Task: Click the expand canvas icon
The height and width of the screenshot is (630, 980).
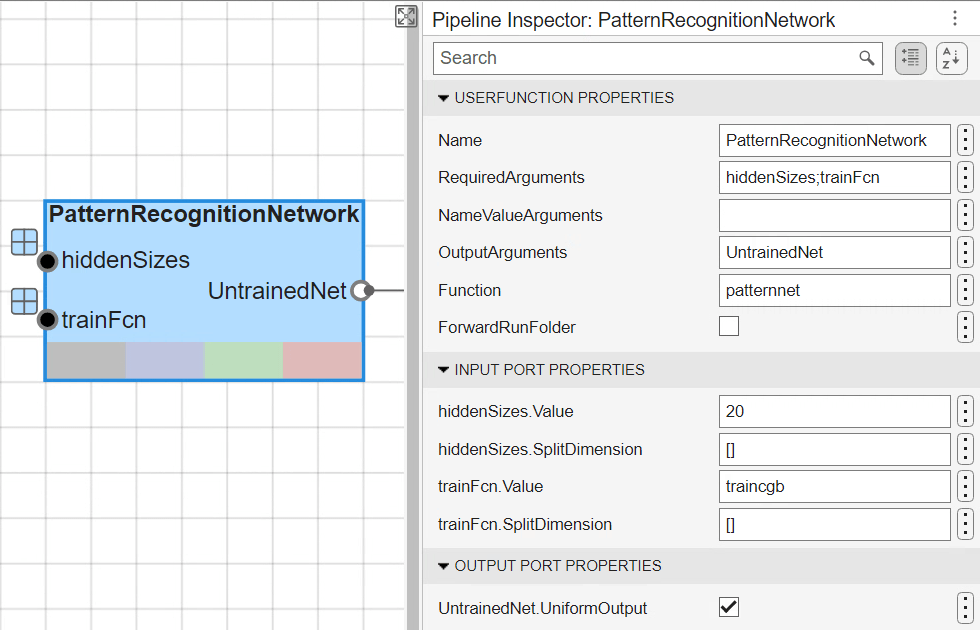Action: [405, 16]
